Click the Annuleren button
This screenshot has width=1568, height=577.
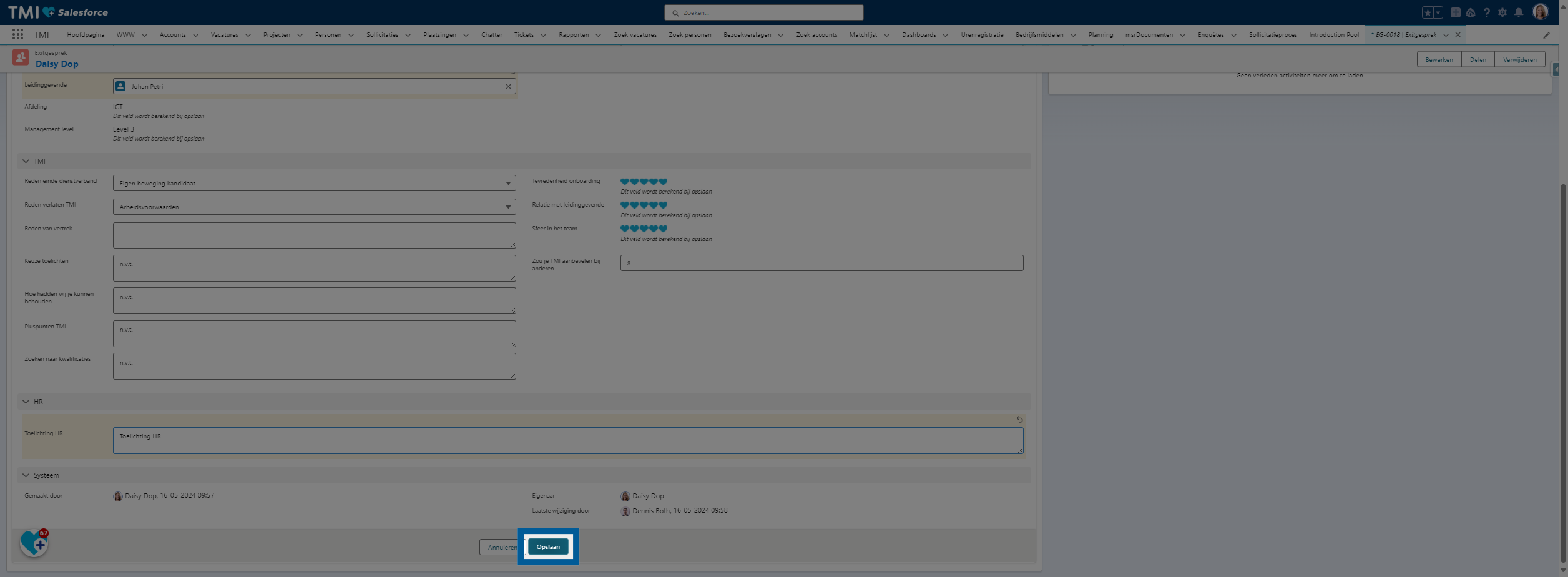pos(501,548)
